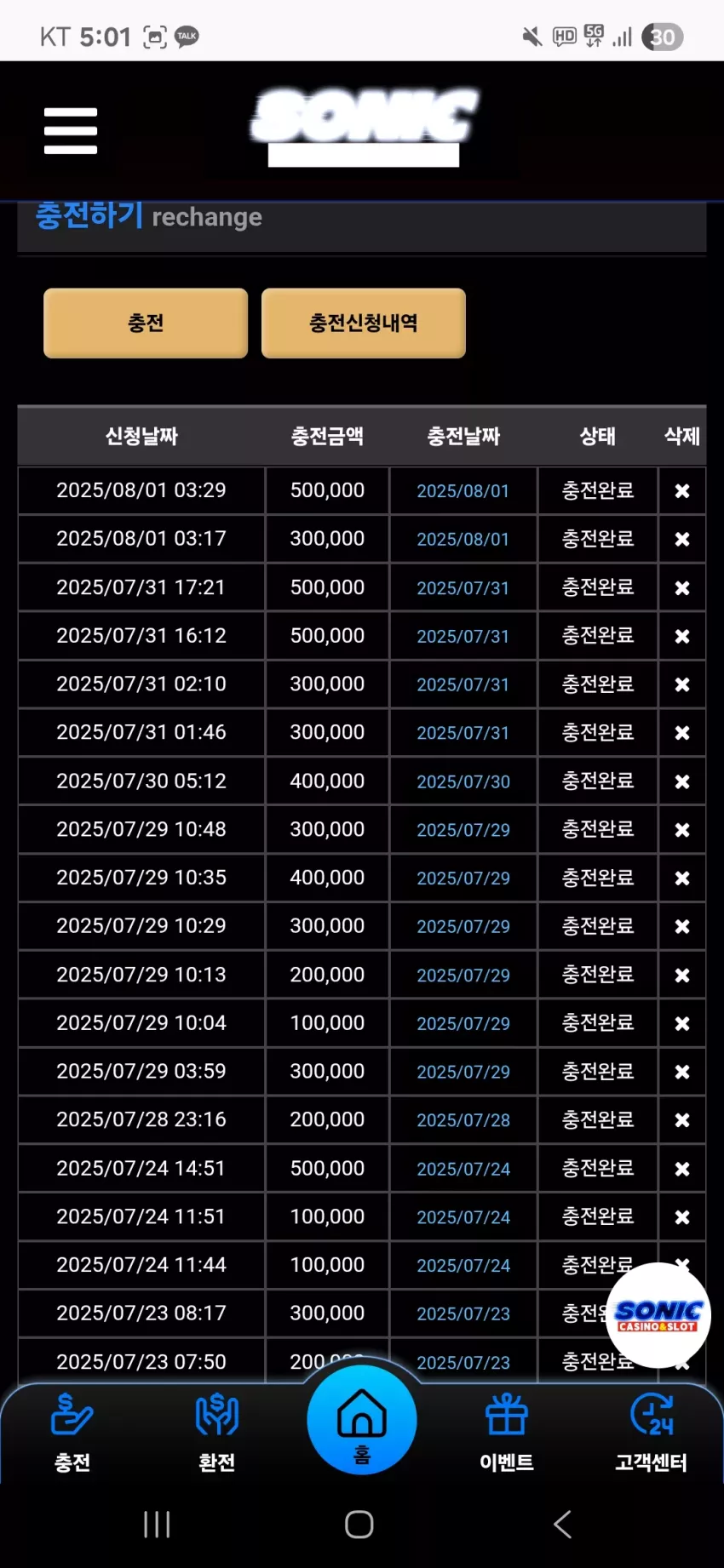The width and height of the screenshot is (724, 1568).
Task: Click the 신청날짜 column header
Action: coord(141,436)
